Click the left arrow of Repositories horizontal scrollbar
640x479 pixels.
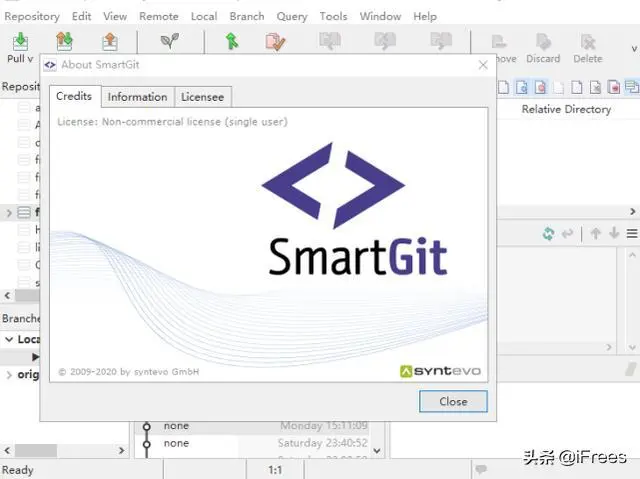coord(7,295)
